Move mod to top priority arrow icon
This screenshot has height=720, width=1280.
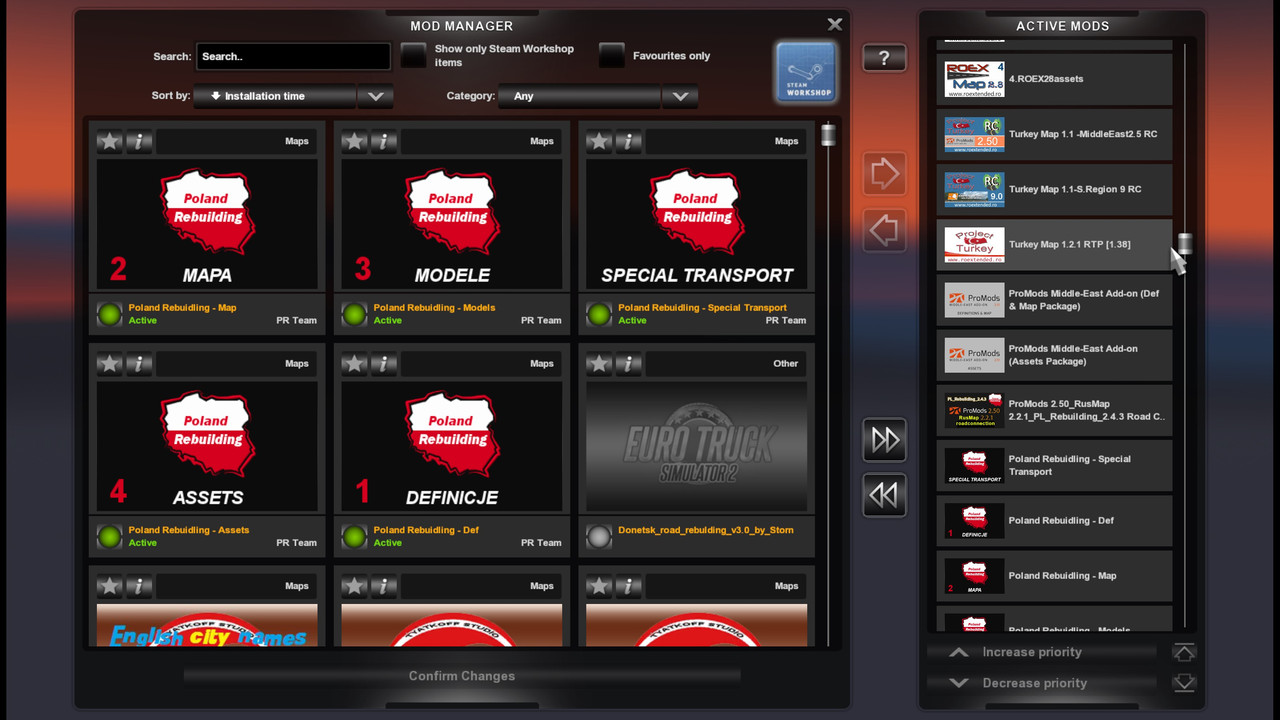pyautogui.click(x=1184, y=652)
